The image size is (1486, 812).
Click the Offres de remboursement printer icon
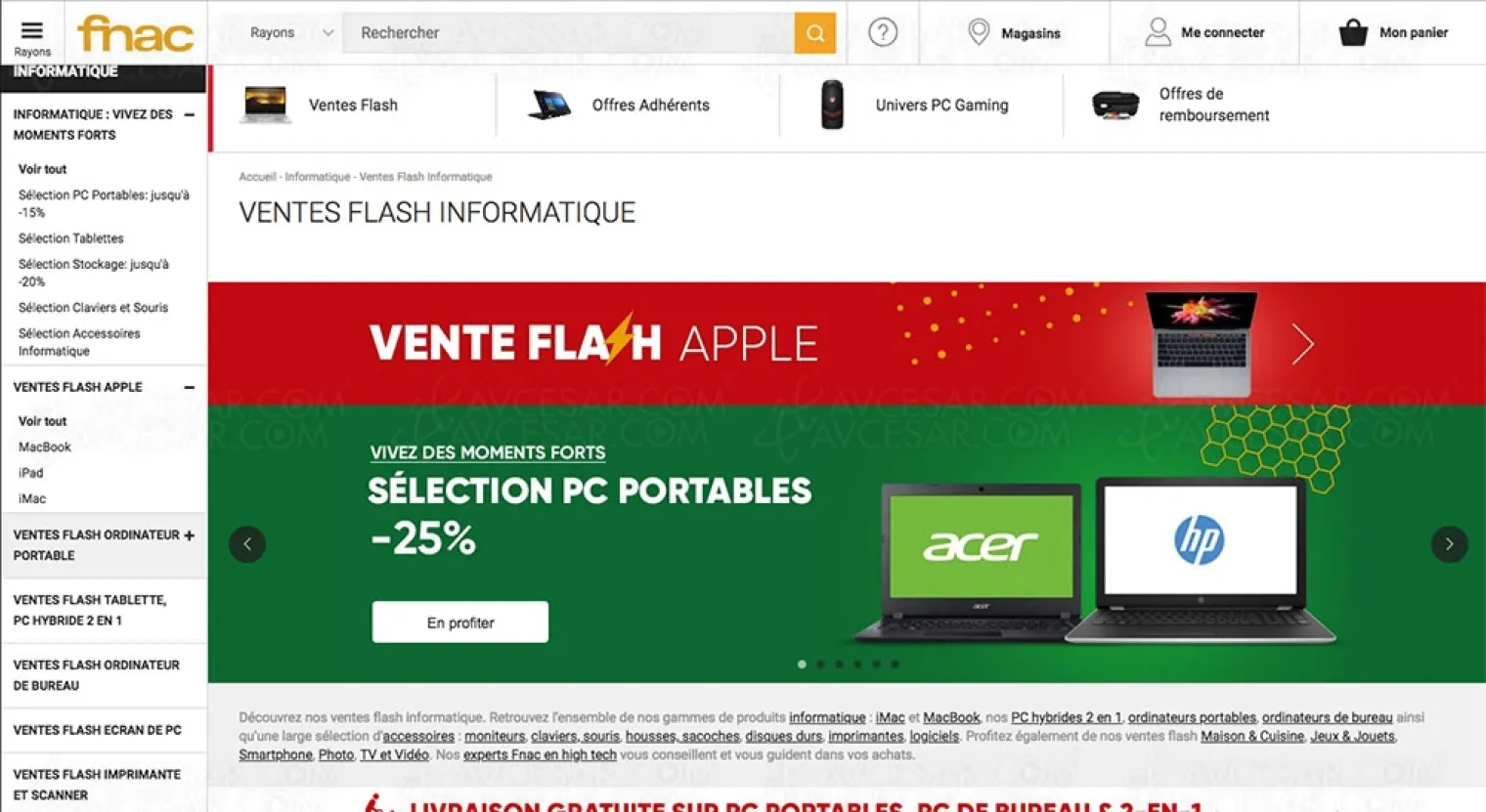[x=1114, y=105]
